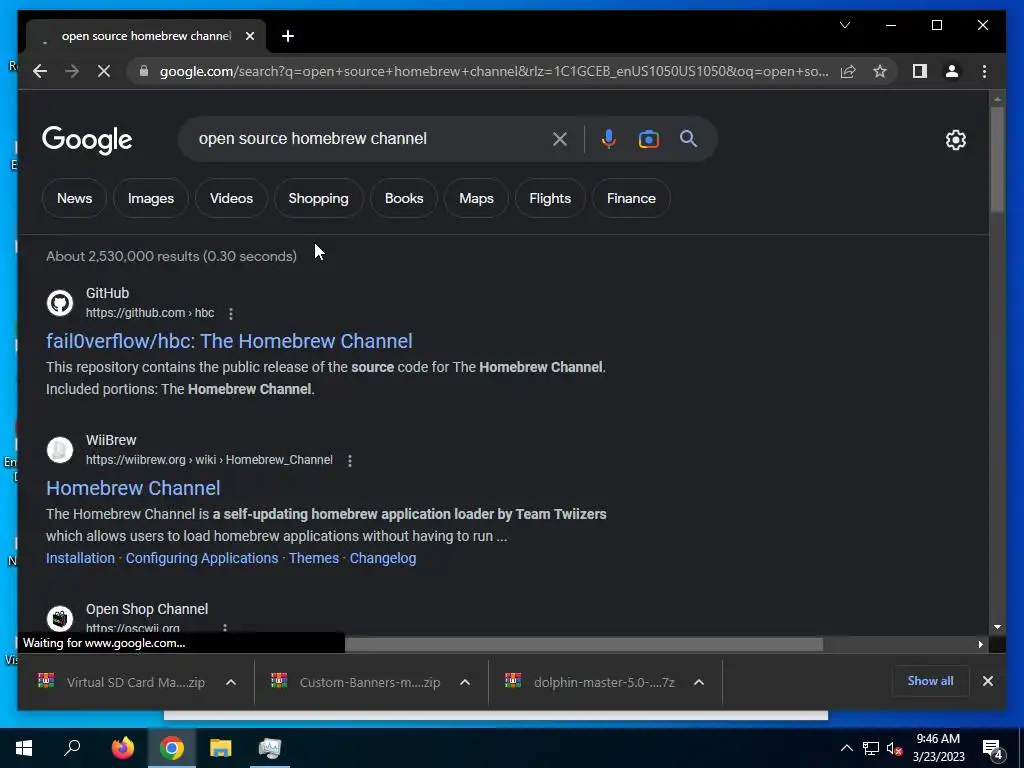Image resolution: width=1024 pixels, height=768 pixels.
Task: Open GitHub result options menu
Action: click(231, 314)
